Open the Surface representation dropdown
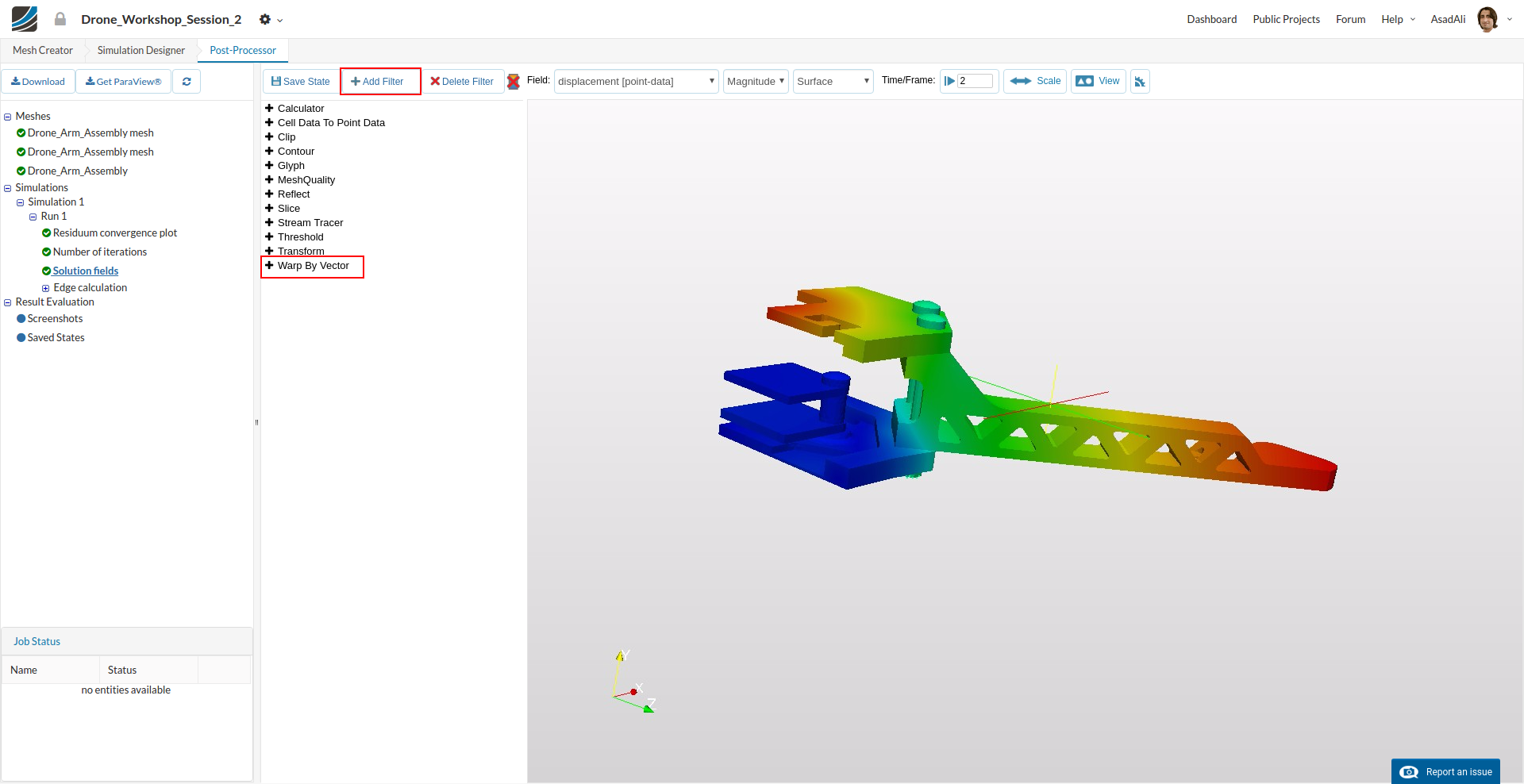 833,81
